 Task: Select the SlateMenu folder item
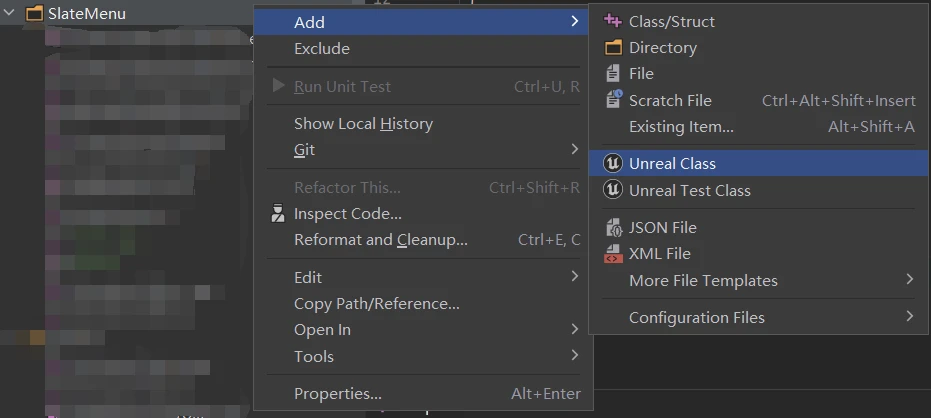86,14
